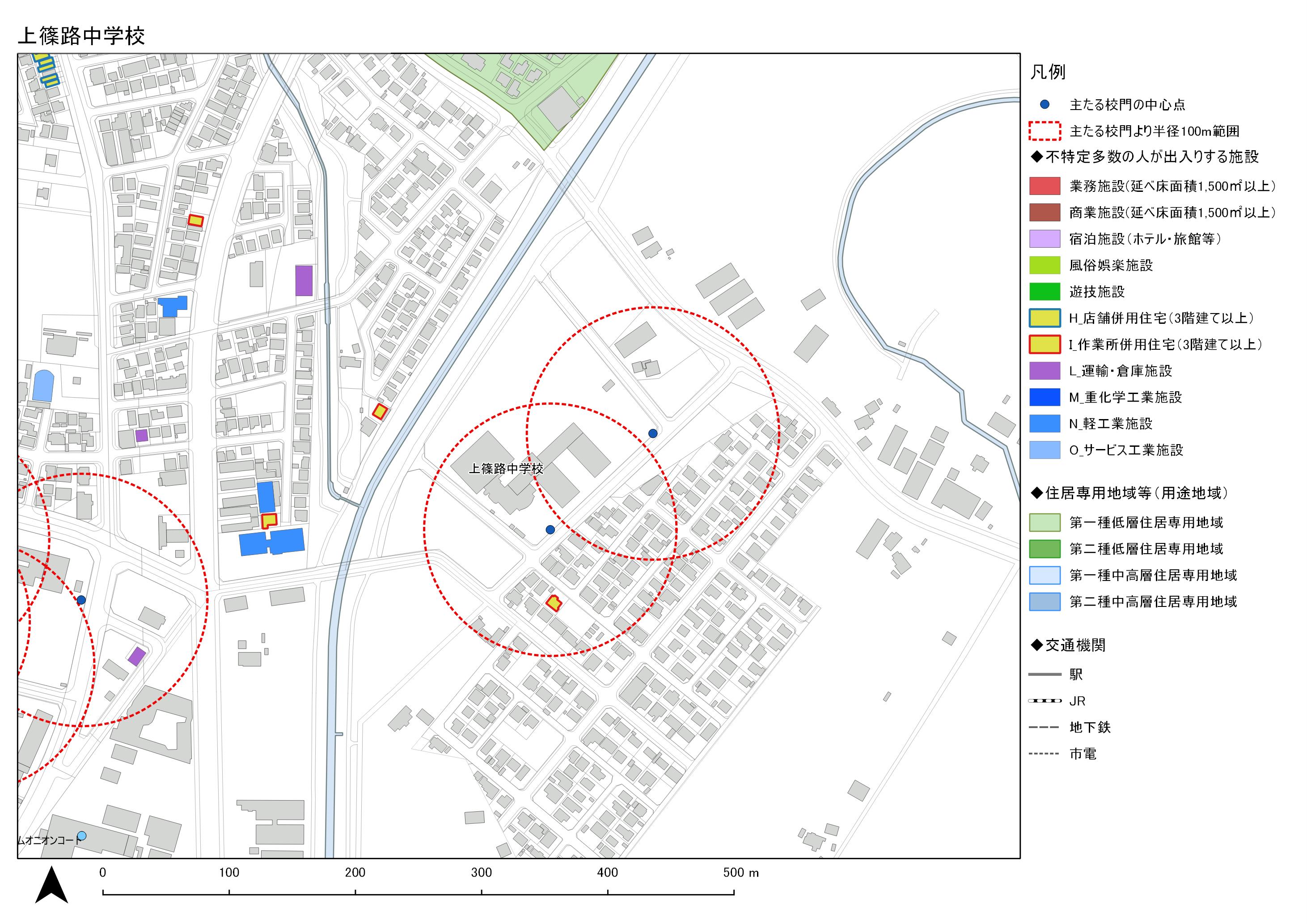Click the large purple warehouse building
1307x924 pixels.
[304, 280]
